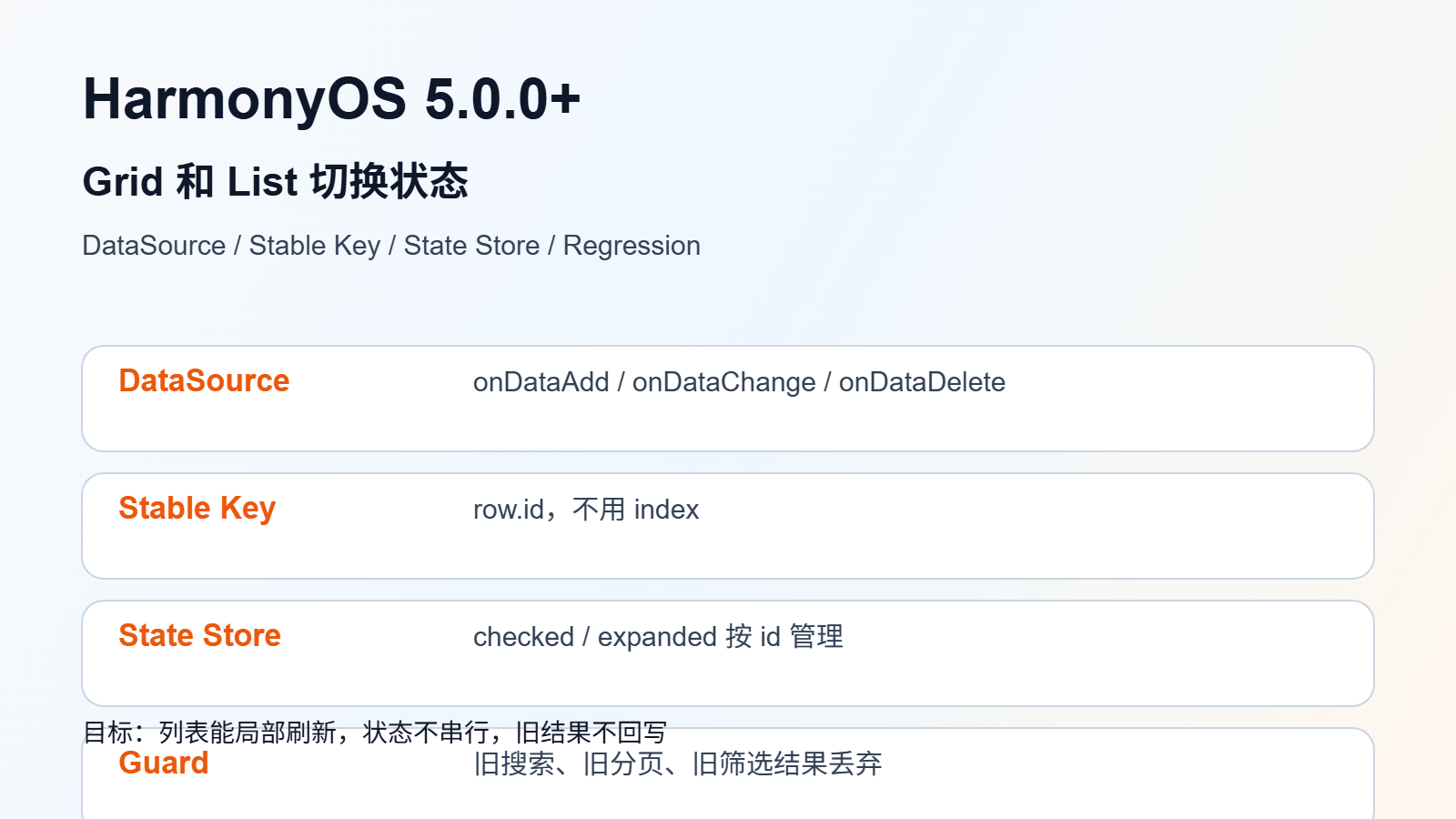Click the onDataAdd / onDataChange / onDataDelete text
This screenshot has width=1456, height=819.
[x=739, y=382]
